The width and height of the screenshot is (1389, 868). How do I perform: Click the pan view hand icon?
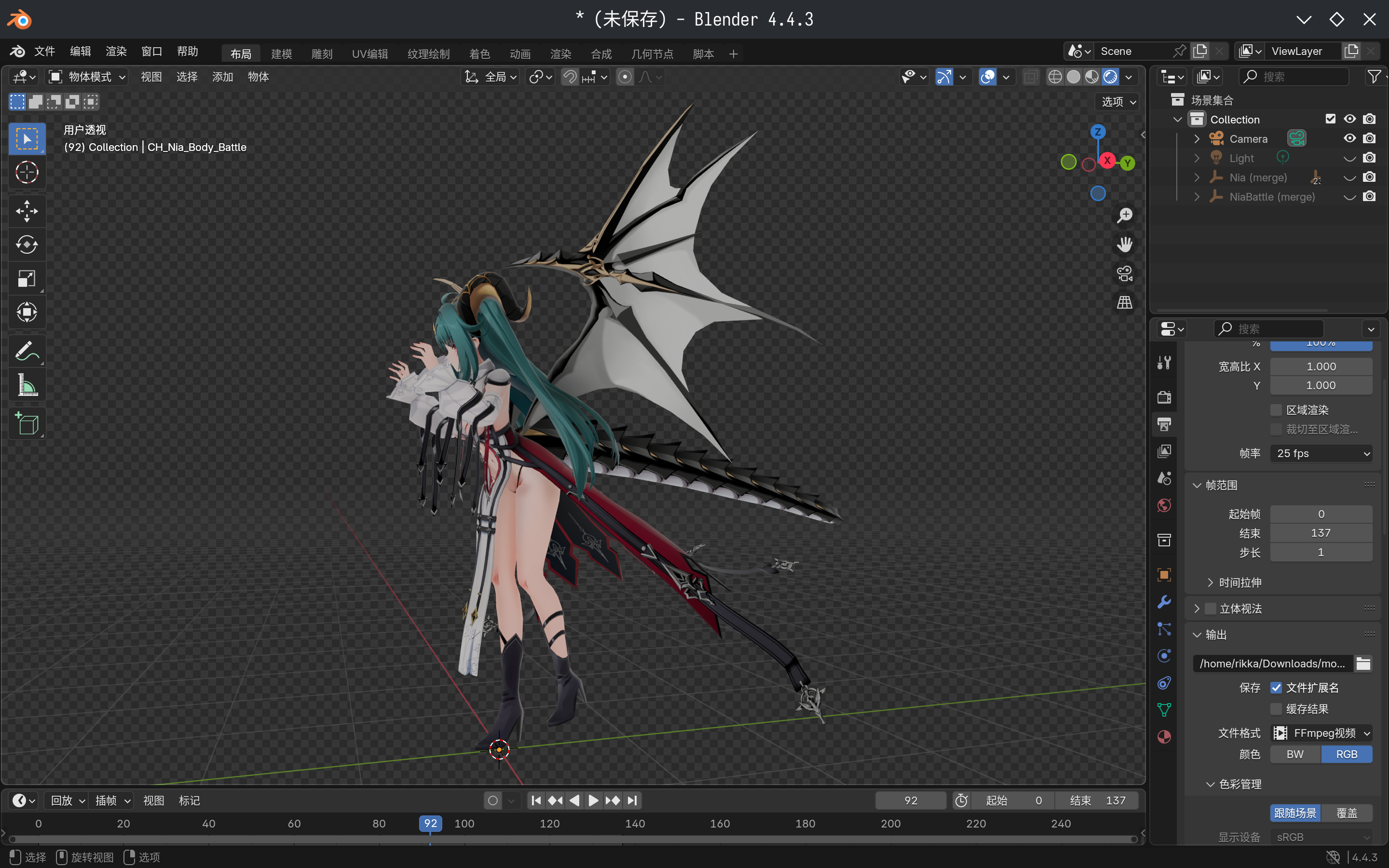[x=1124, y=244]
